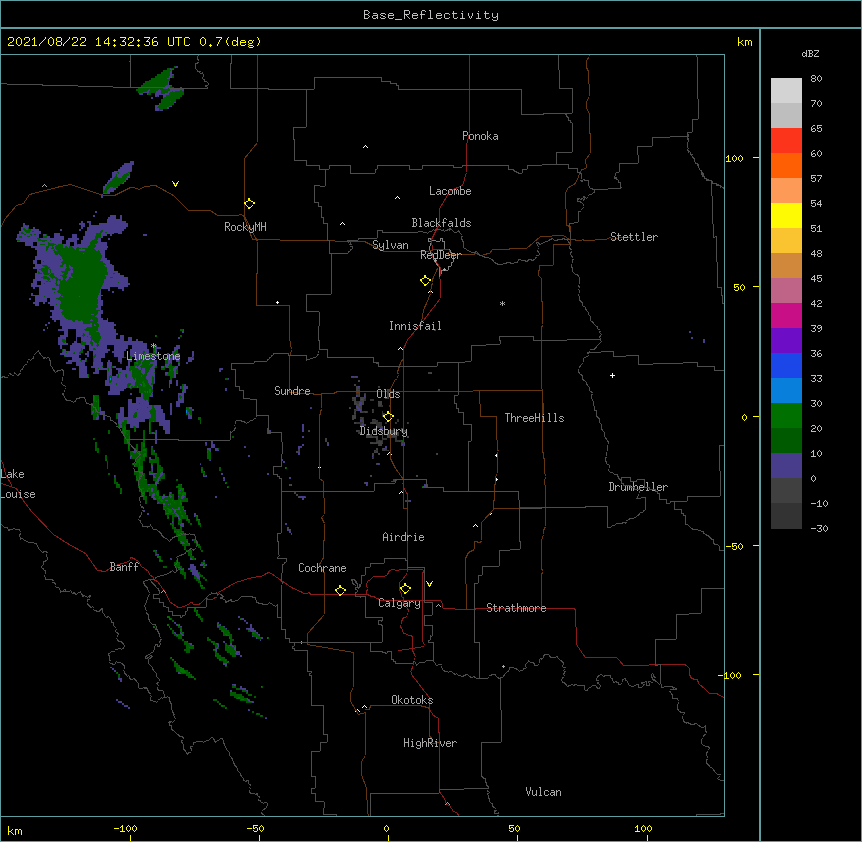The image size is (862, 842).
Task: Click the Drumheller label
Action: pyautogui.click(x=638, y=487)
